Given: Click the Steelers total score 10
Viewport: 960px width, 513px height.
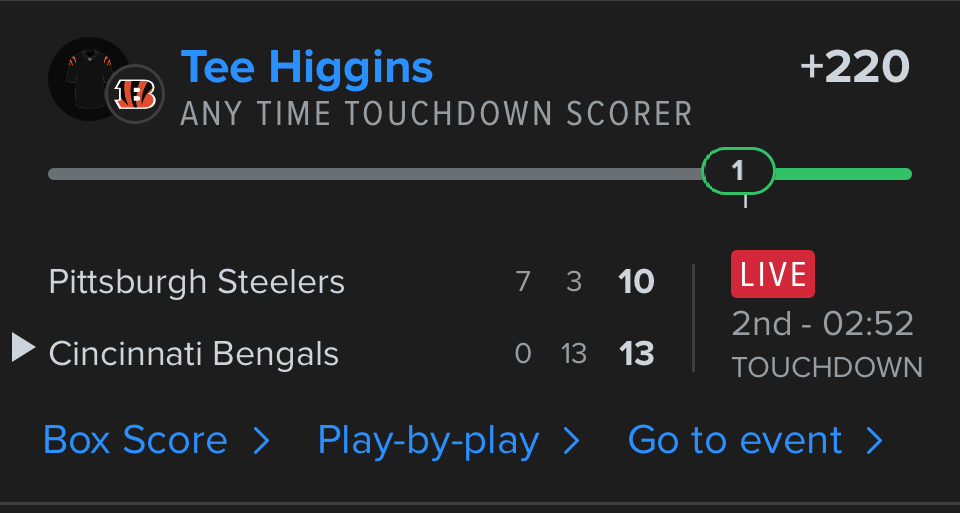Looking at the screenshot, I should (x=636, y=282).
